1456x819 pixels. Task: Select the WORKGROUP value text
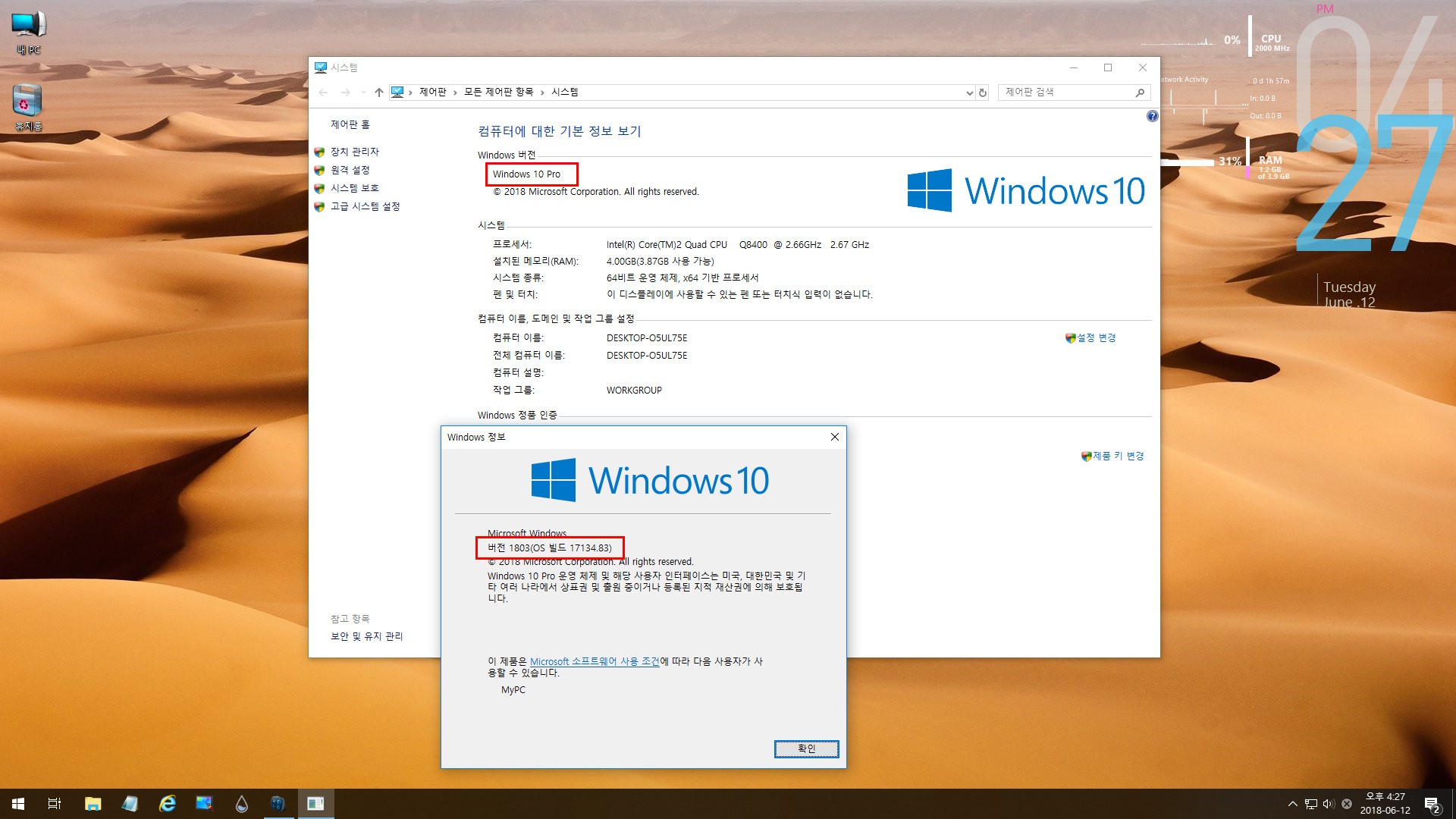[634, 391]
